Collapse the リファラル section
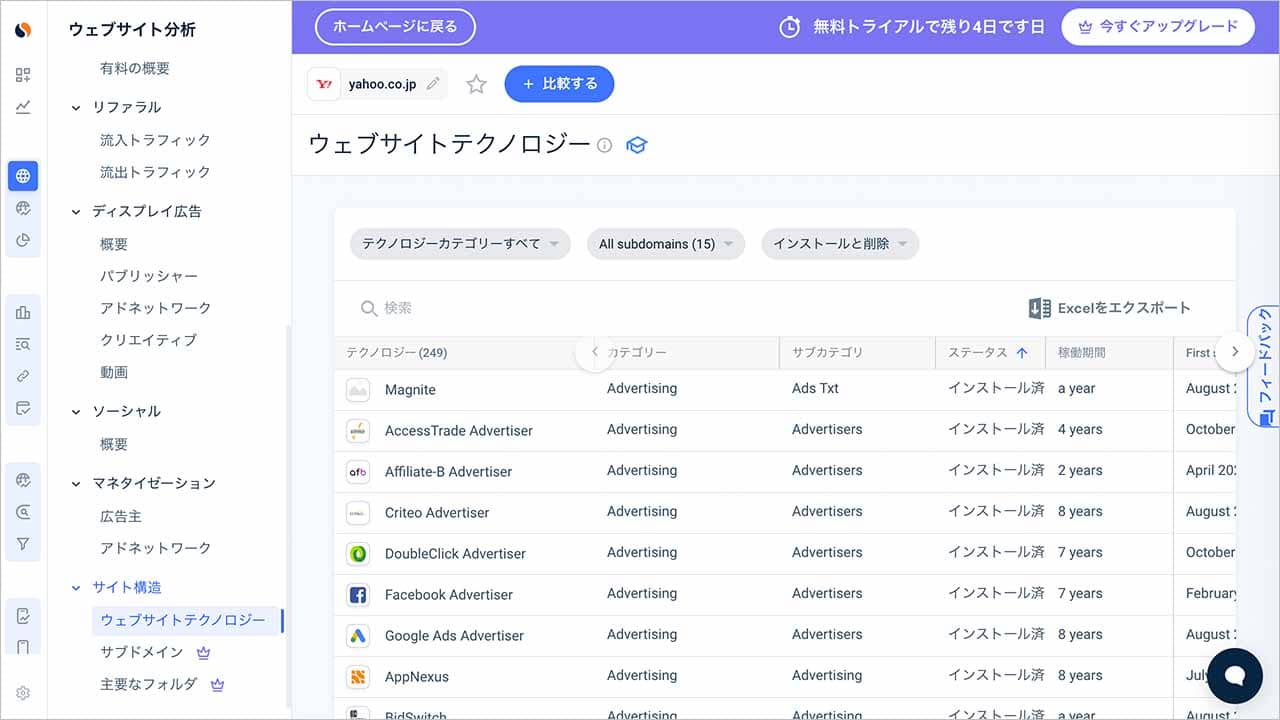Viewport: 1280px width, 720px height. (x=76, y=108)
